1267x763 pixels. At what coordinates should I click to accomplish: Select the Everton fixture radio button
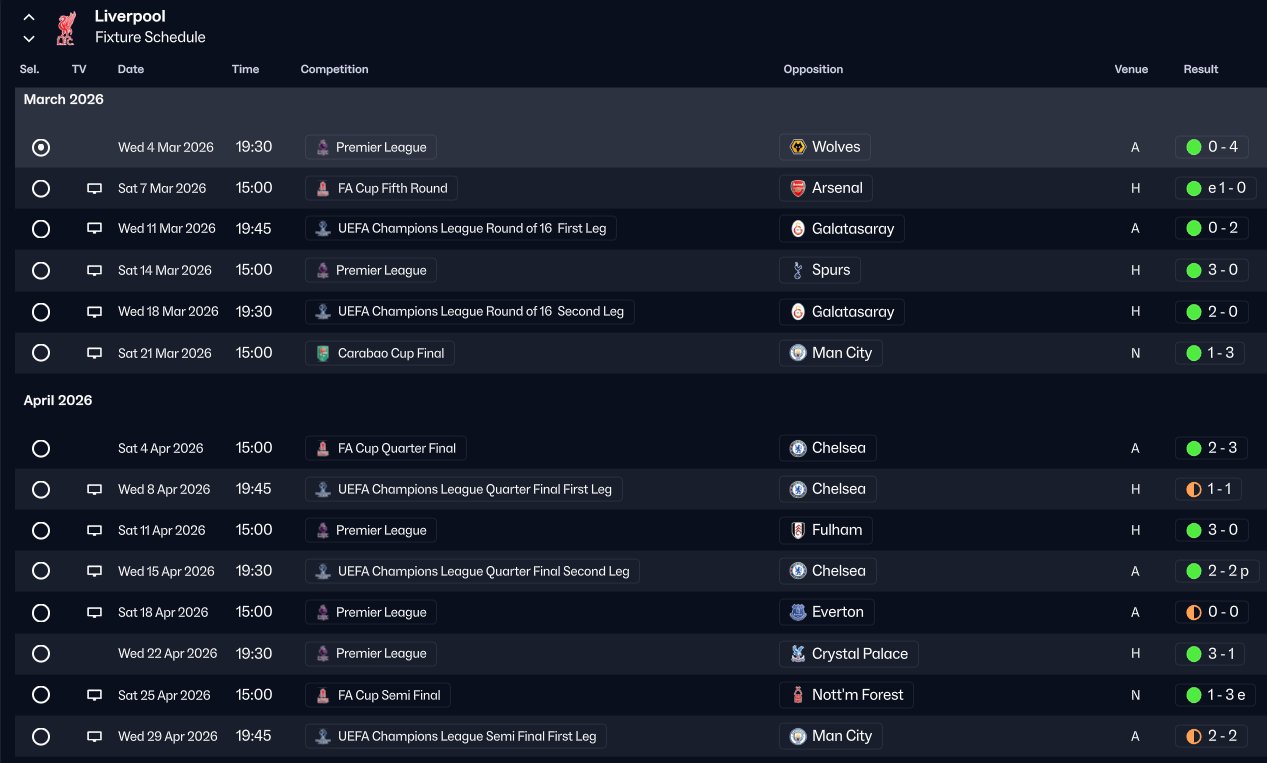(x=41, y=612)
